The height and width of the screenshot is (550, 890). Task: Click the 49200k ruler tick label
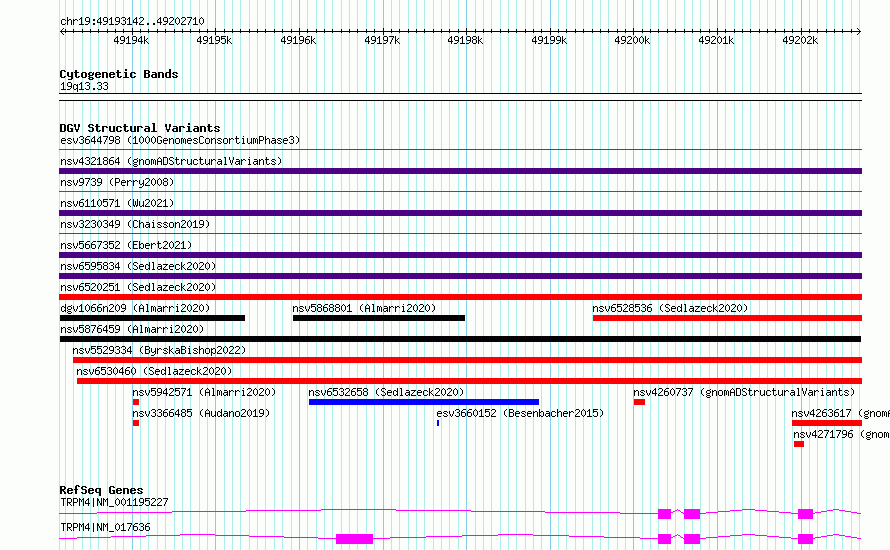coord(632,40)
